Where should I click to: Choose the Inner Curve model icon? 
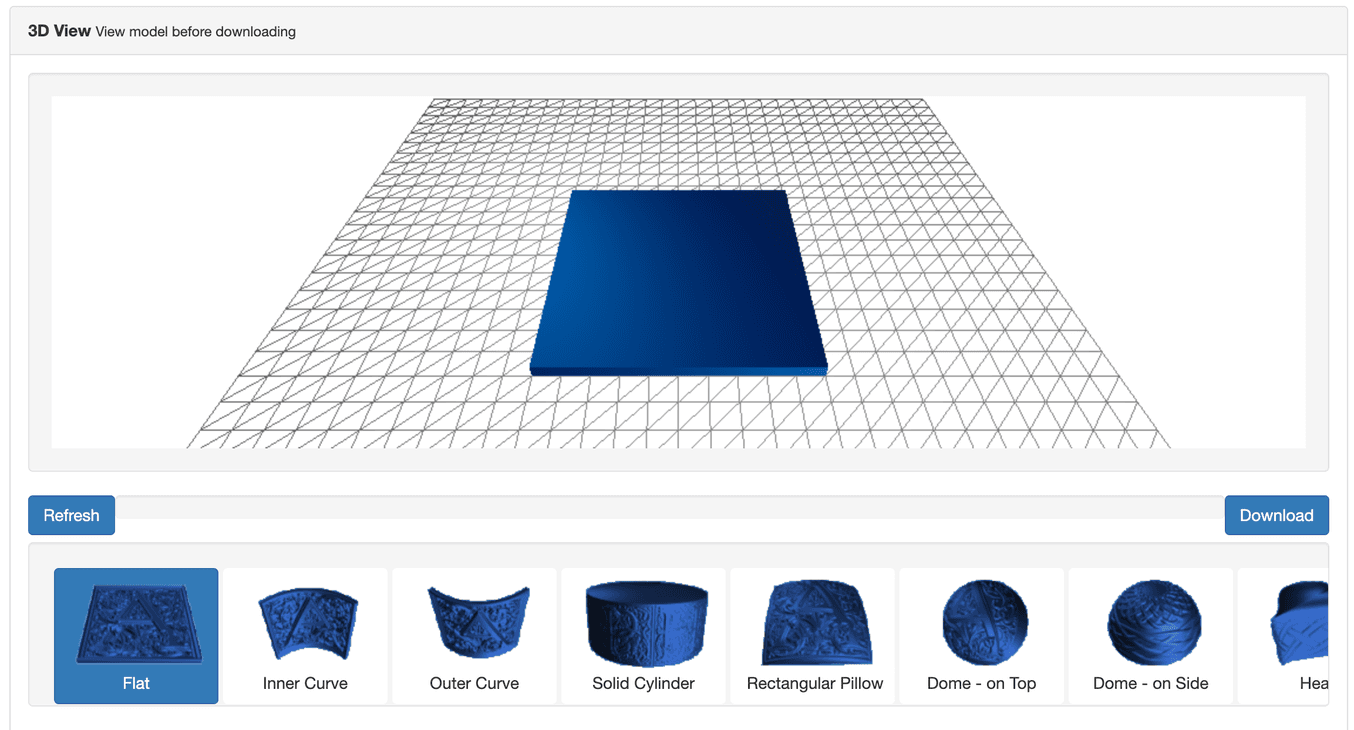305,625
